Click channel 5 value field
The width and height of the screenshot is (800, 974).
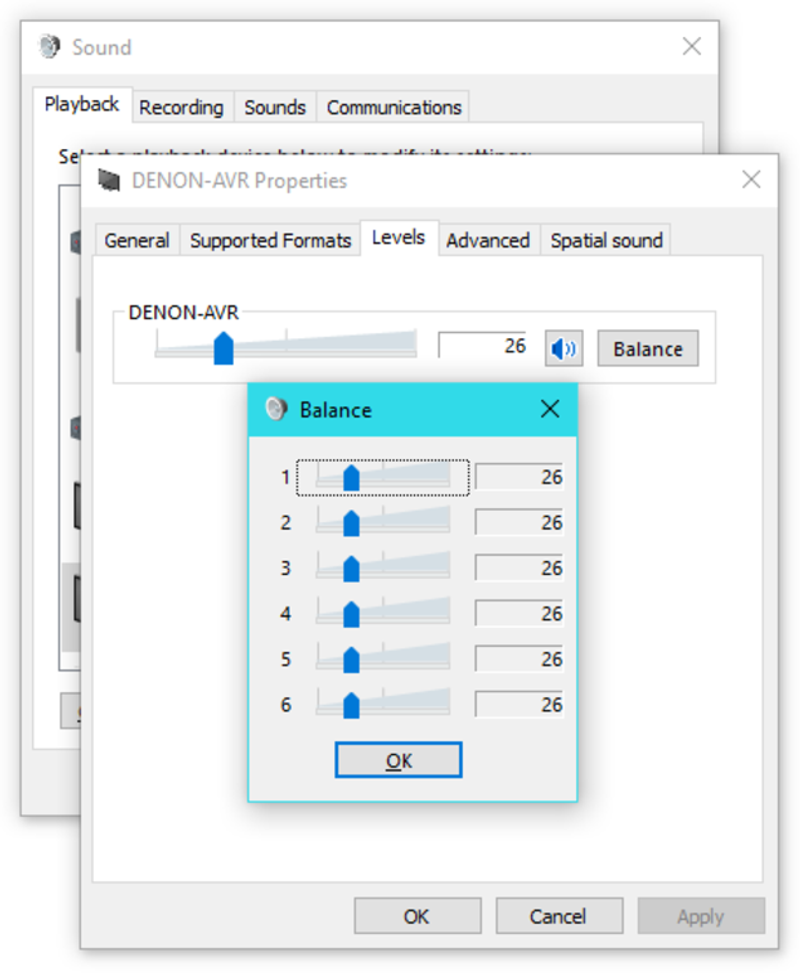tap(519, 659)
